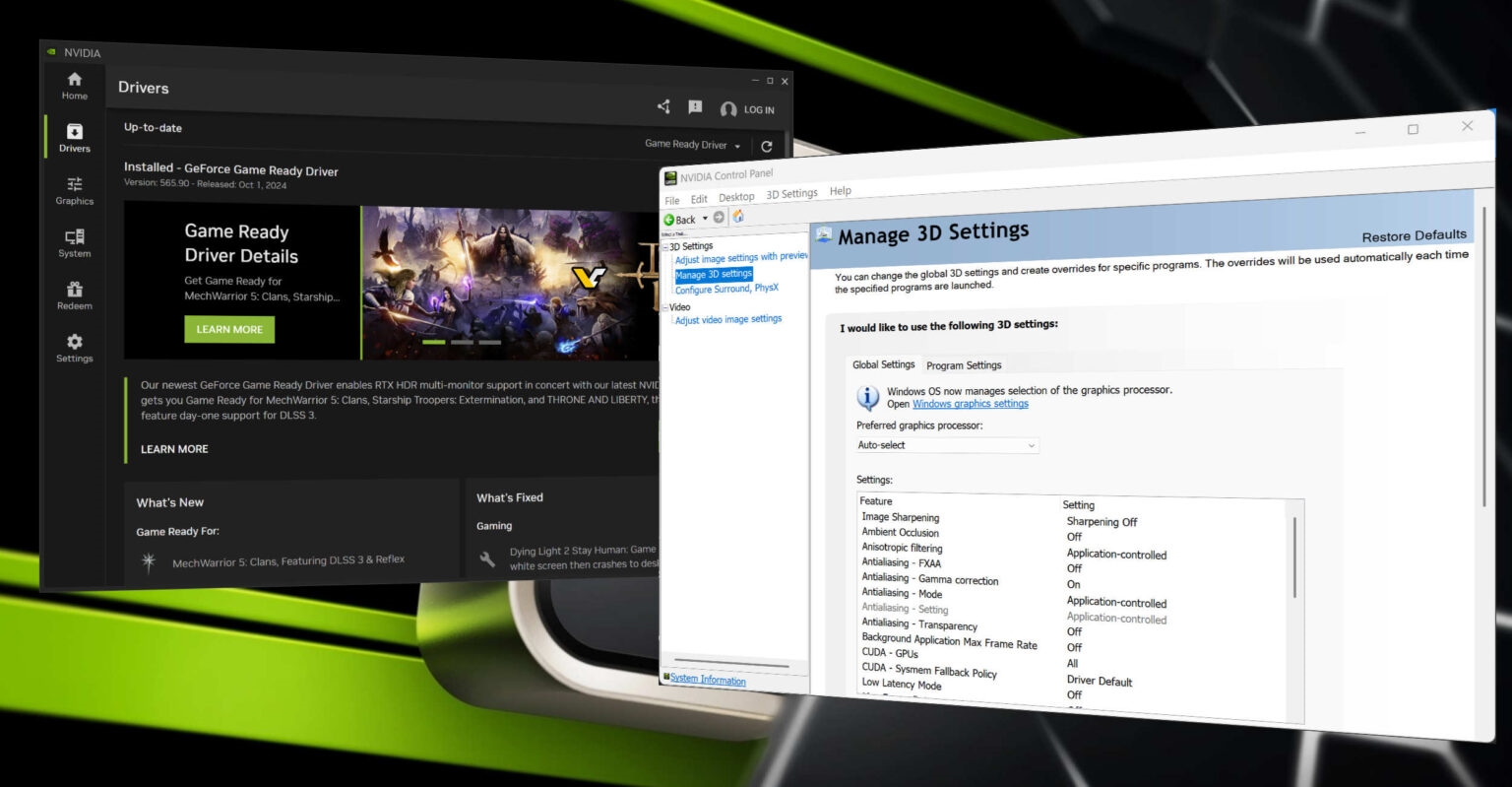Select Manage 3D settings tree item
1512x787 pixels.
tap(714, 275)
